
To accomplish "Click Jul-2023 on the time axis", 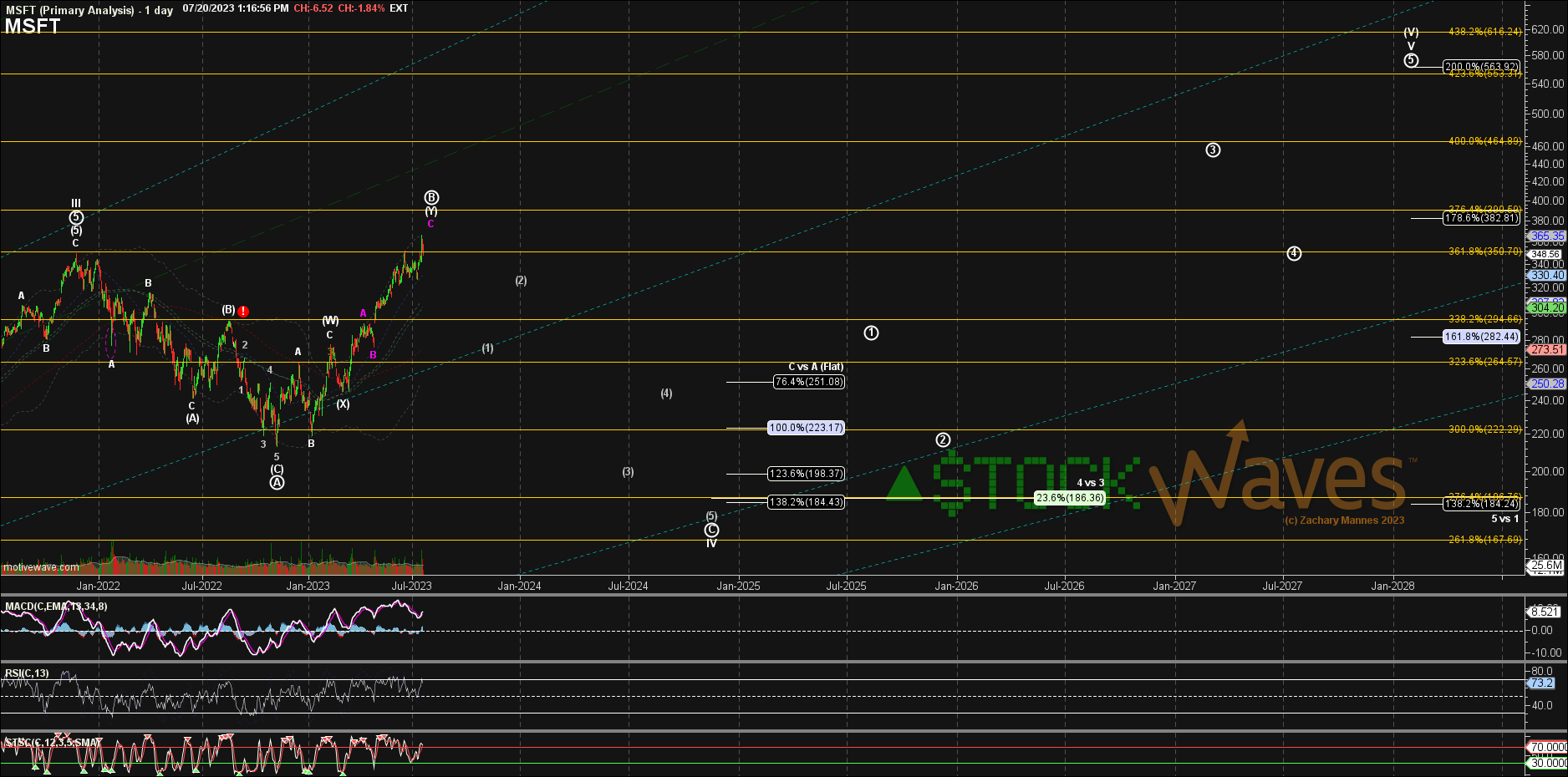I will click(412, 586).
